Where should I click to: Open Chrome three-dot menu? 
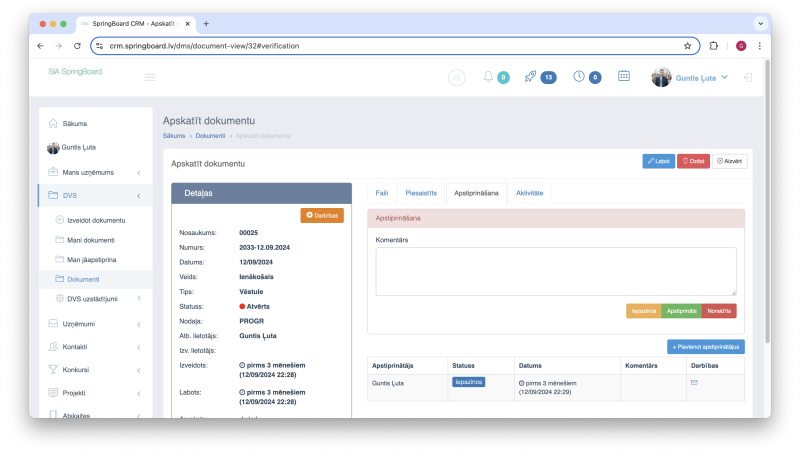(760, 46)
